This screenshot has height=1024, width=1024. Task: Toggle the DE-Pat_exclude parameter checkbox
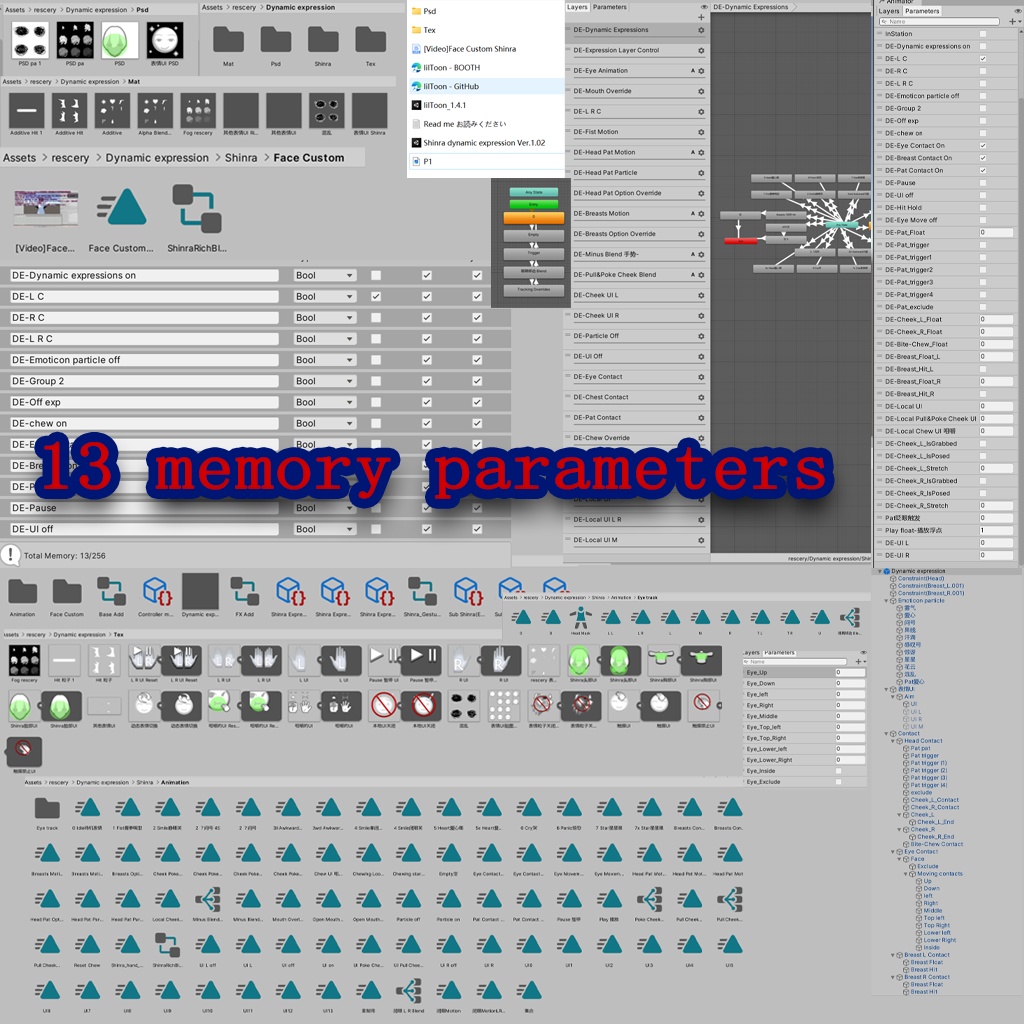[x=983, y=307]
